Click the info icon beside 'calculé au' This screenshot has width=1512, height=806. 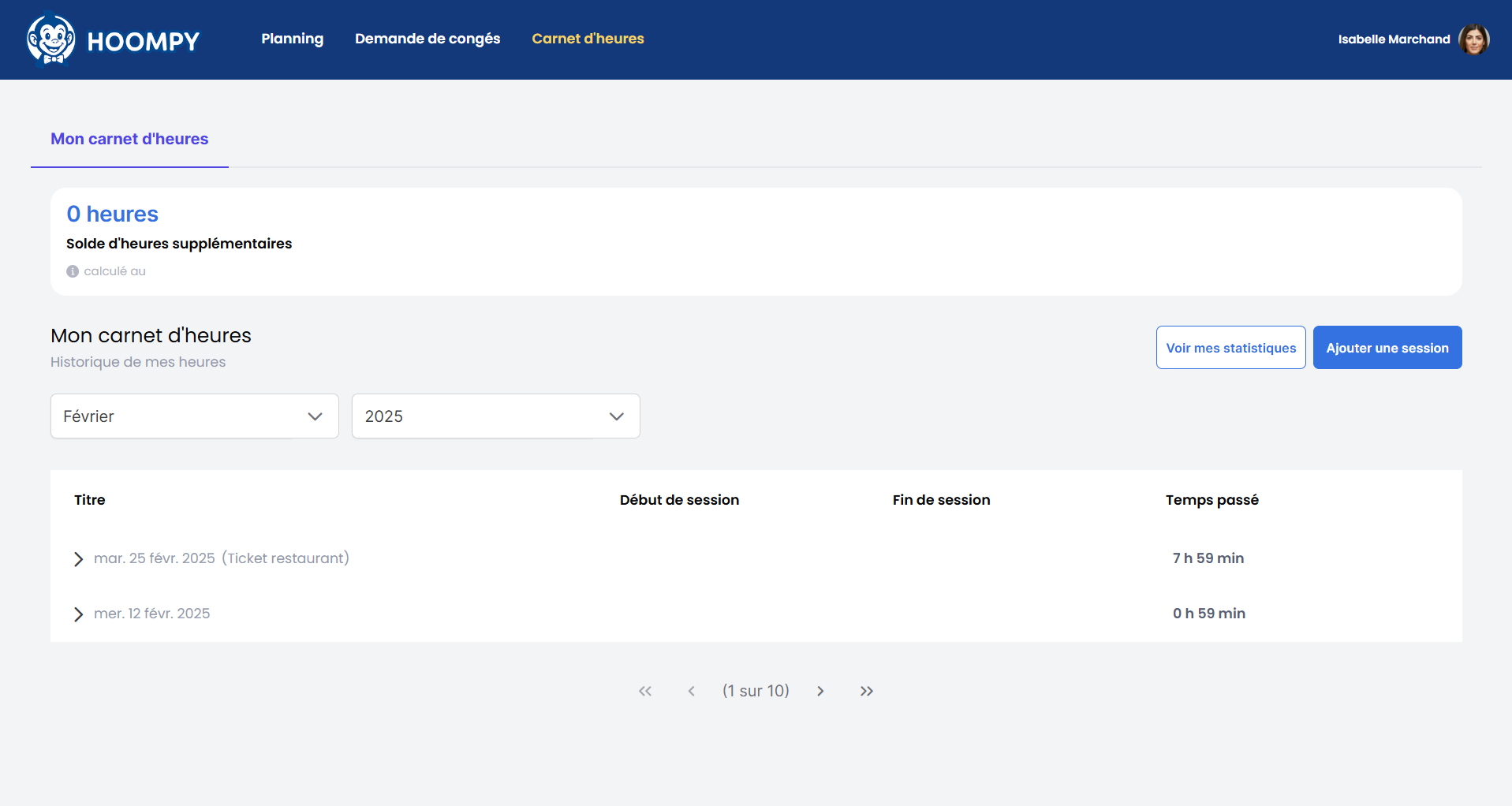tap(73, 271)
